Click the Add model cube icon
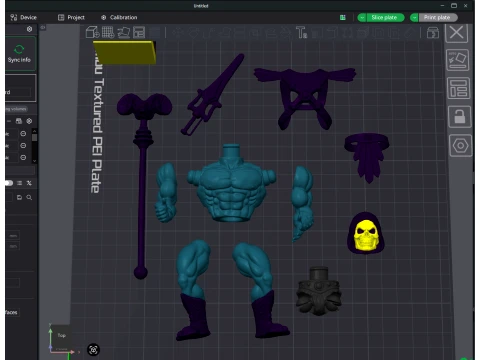This screenshot has height=360, width=480. tap(92, 32)
